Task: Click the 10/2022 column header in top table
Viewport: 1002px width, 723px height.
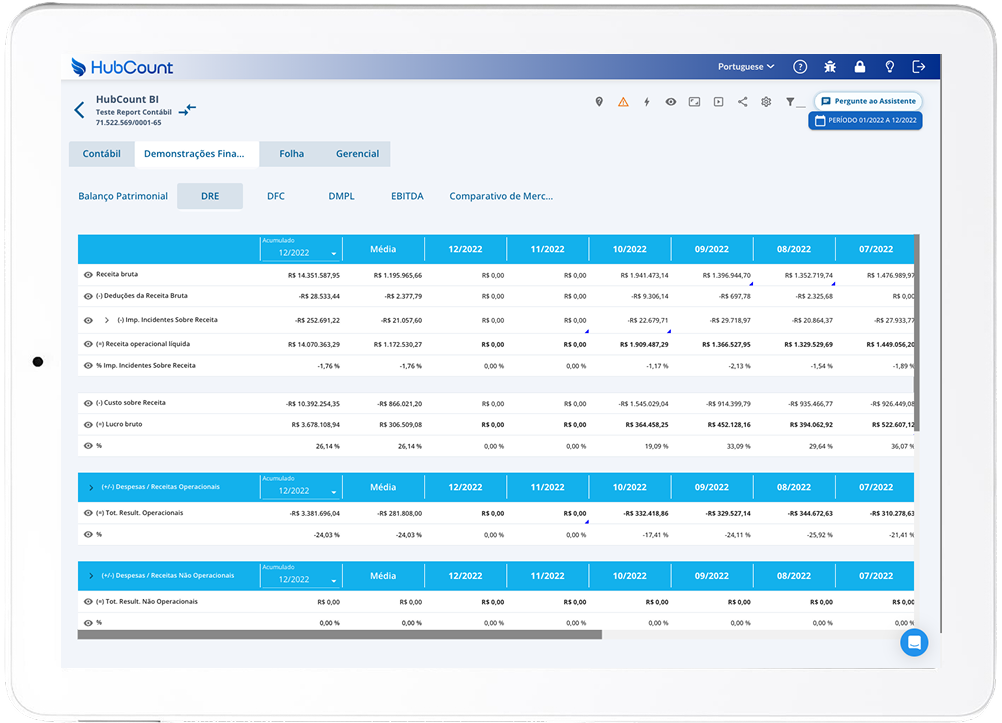Action: (629, 249)
